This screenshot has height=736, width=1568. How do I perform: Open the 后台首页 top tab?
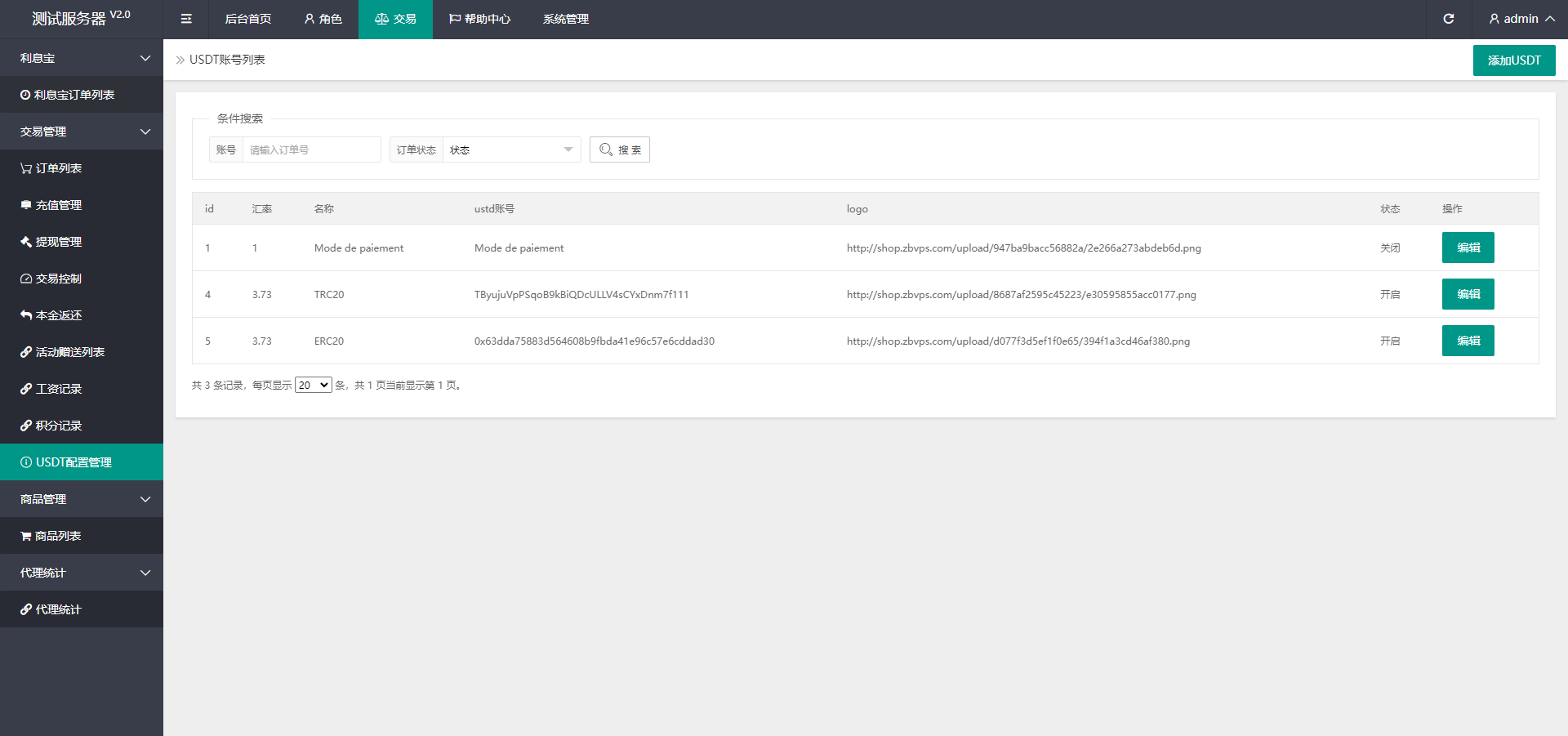point(248,19)
